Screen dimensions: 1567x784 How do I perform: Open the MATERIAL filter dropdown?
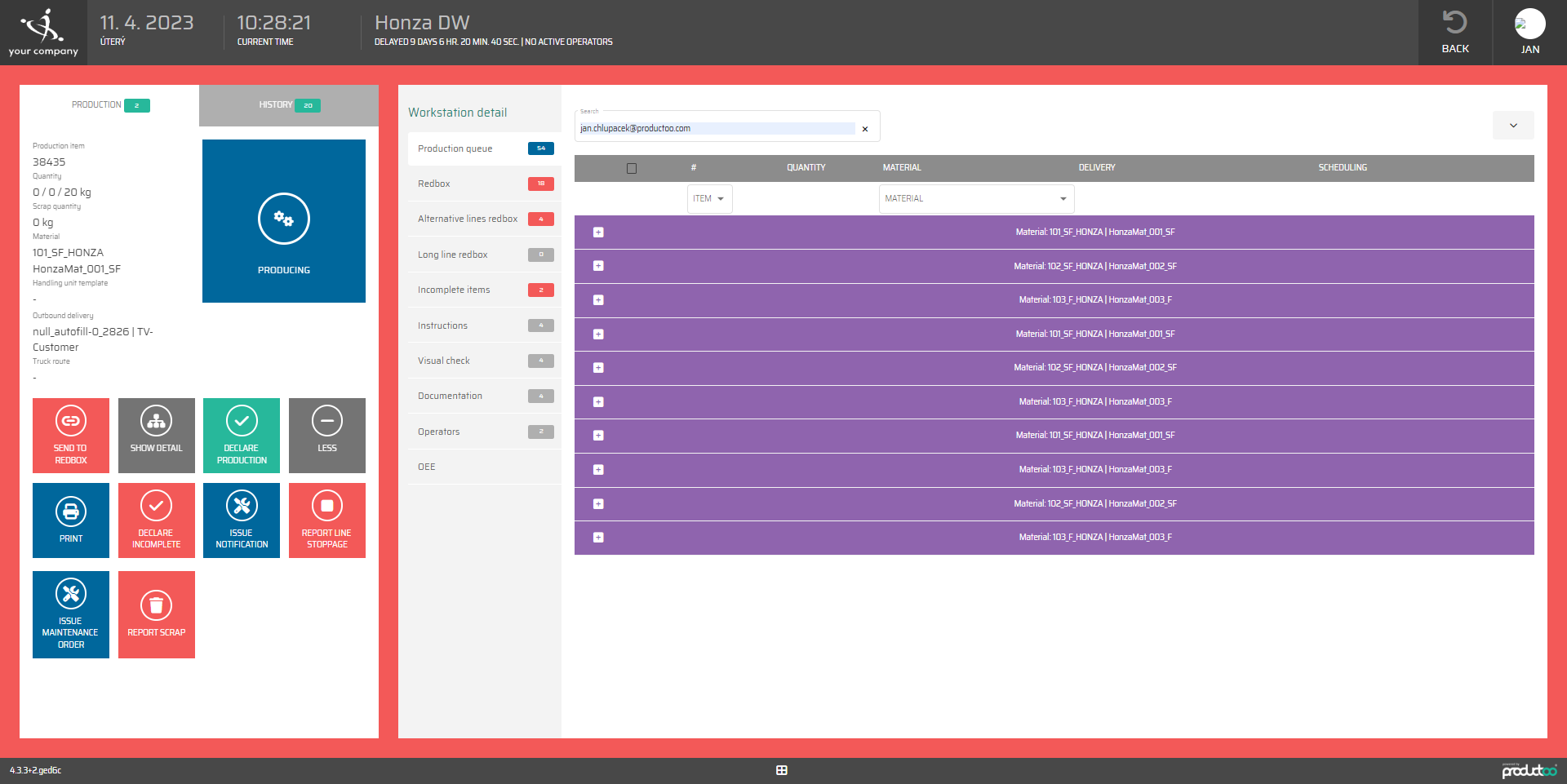pyautogui.click(x=976, y=199)
